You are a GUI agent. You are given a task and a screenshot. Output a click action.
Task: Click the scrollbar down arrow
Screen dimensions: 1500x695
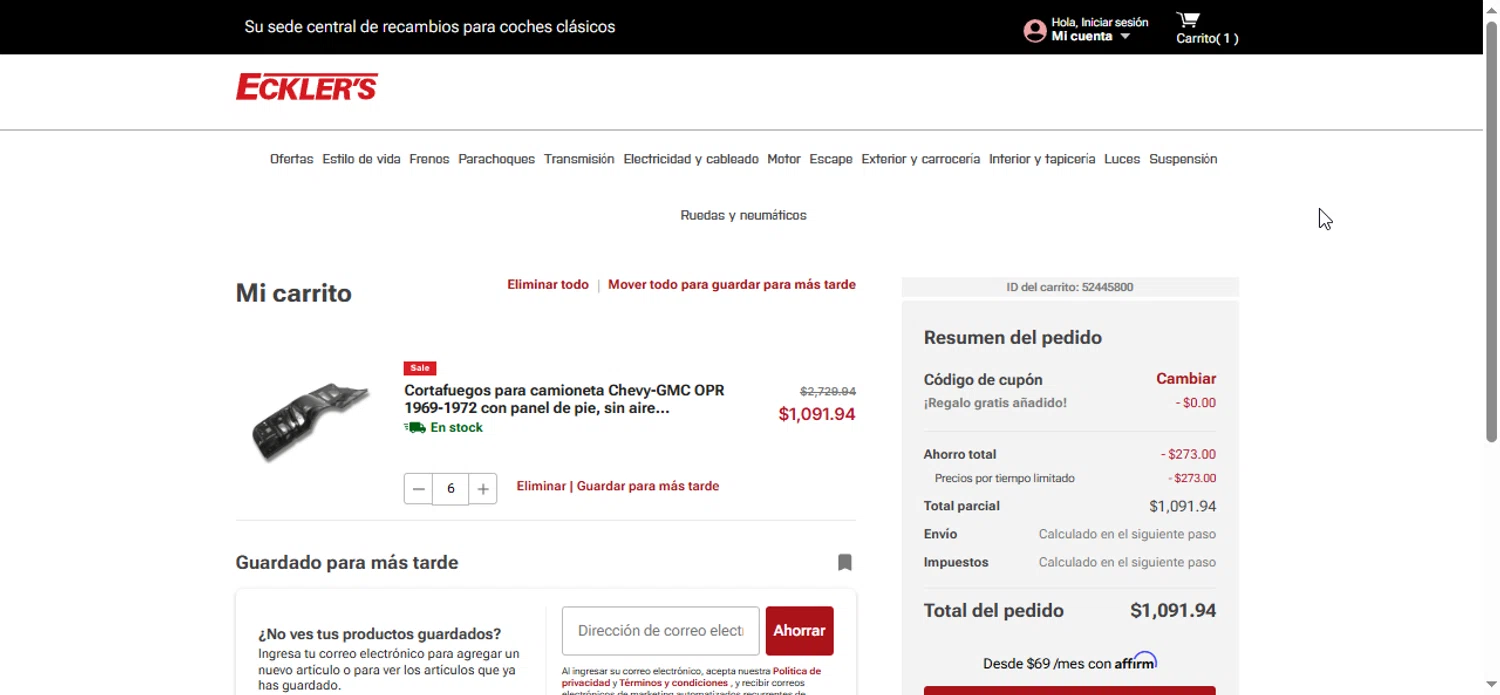tap(1491, 685)
